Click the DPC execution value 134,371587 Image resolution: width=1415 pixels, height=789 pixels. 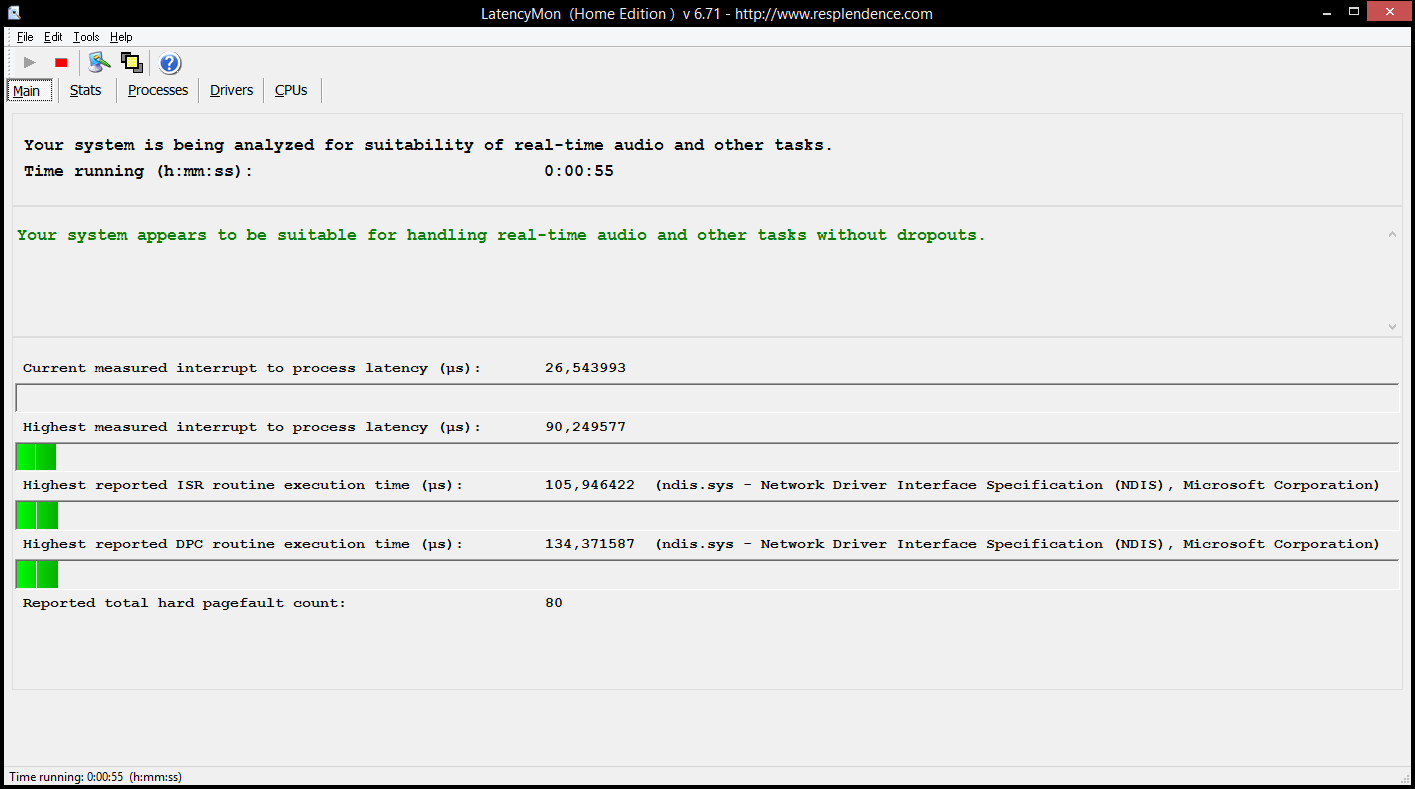click(x=590, y=544)
